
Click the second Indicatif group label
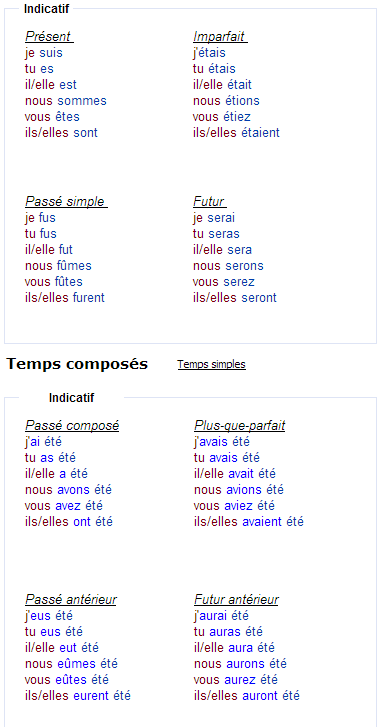[71, 398]
